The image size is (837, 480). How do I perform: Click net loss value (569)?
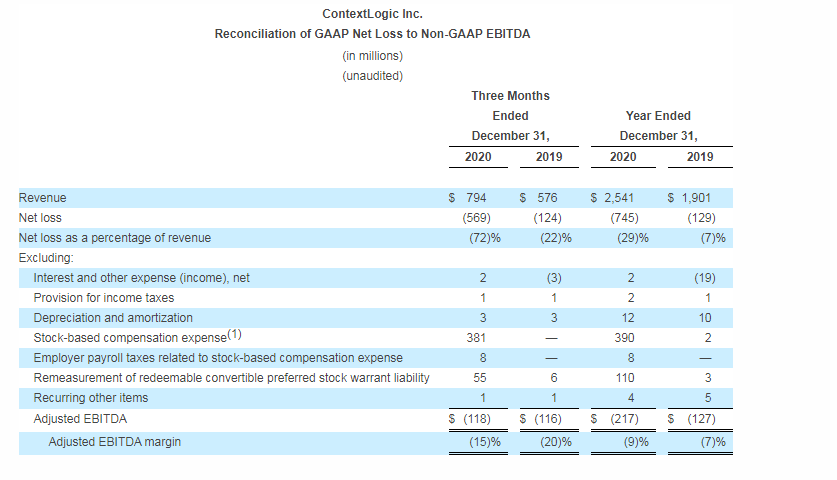477,218
